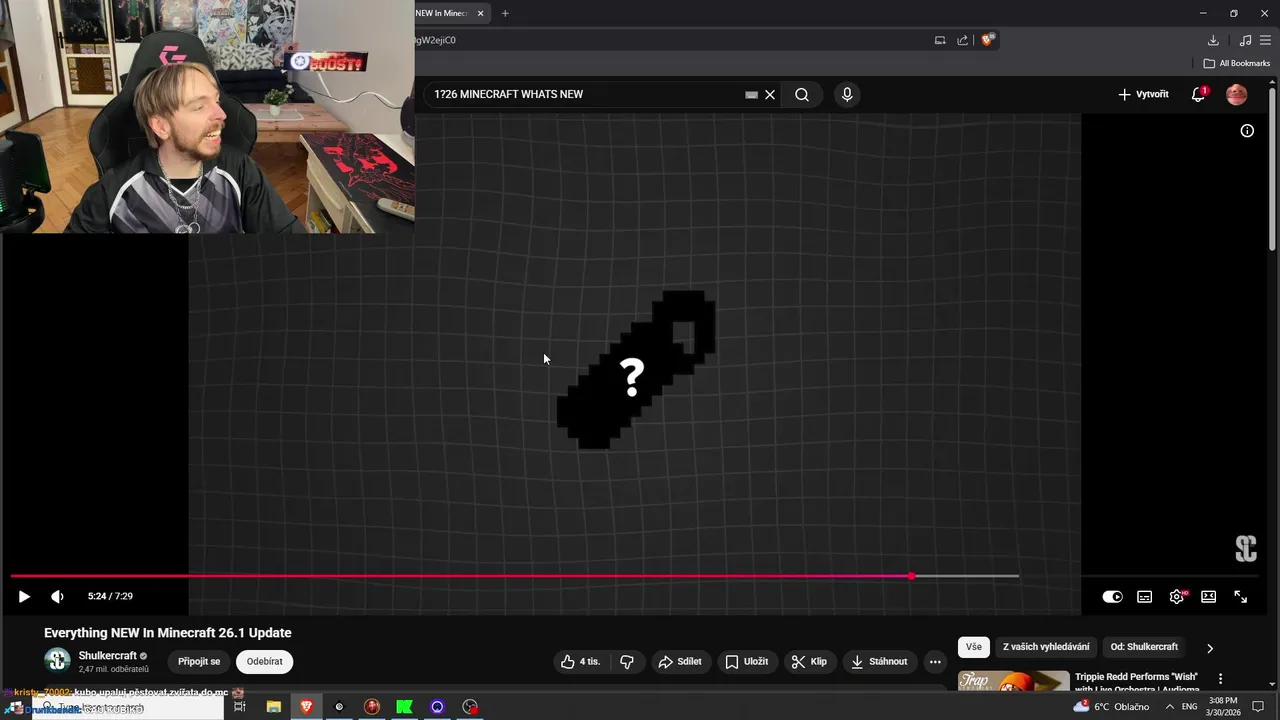Open picture-in-picture icon in address bar

click(x=940, y=40)
